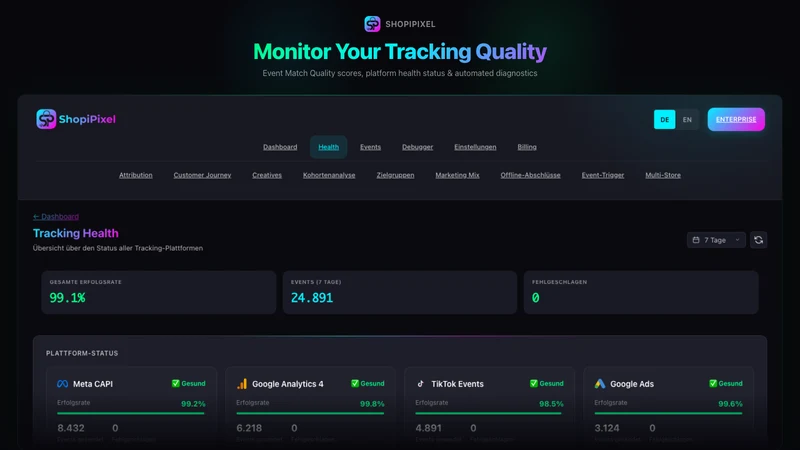Click the 99.6% rate on Google Ads

point(730,404)
